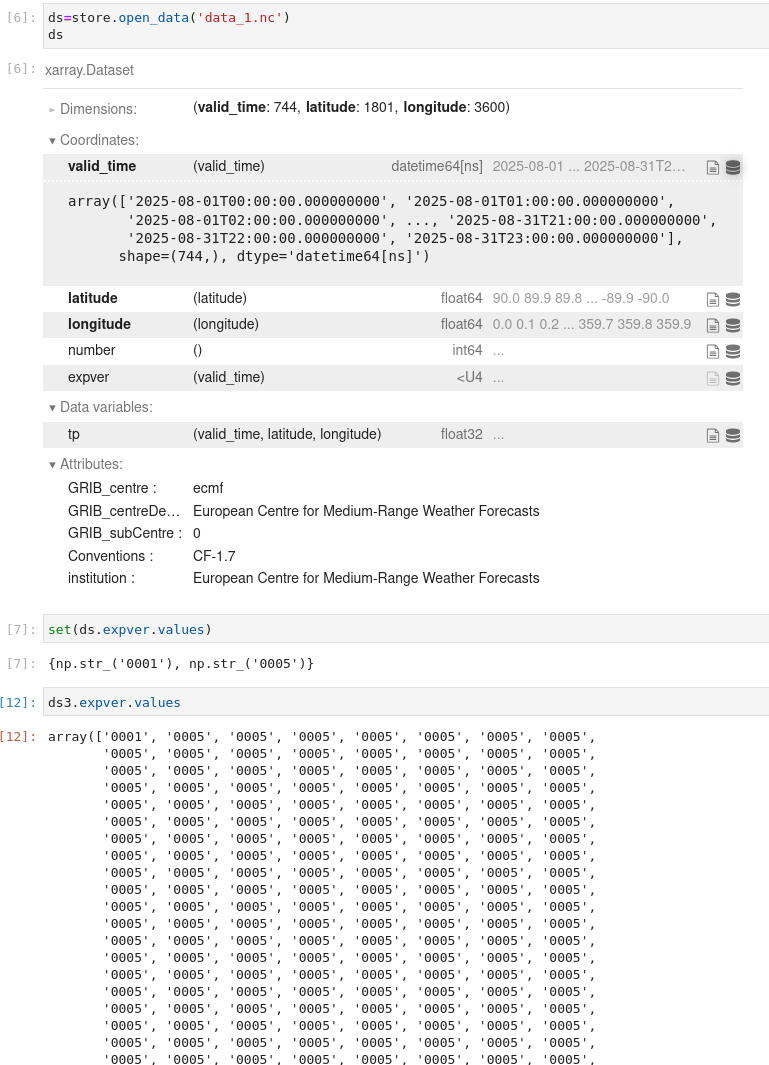Toggle data repr icon for valid_time
Screen dimensions: 769x1065
(x=733, y=167)
